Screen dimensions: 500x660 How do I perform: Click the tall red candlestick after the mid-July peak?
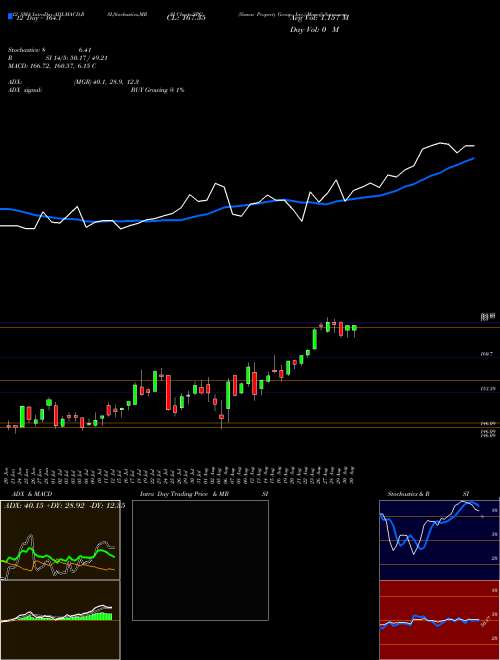(168, 392)
